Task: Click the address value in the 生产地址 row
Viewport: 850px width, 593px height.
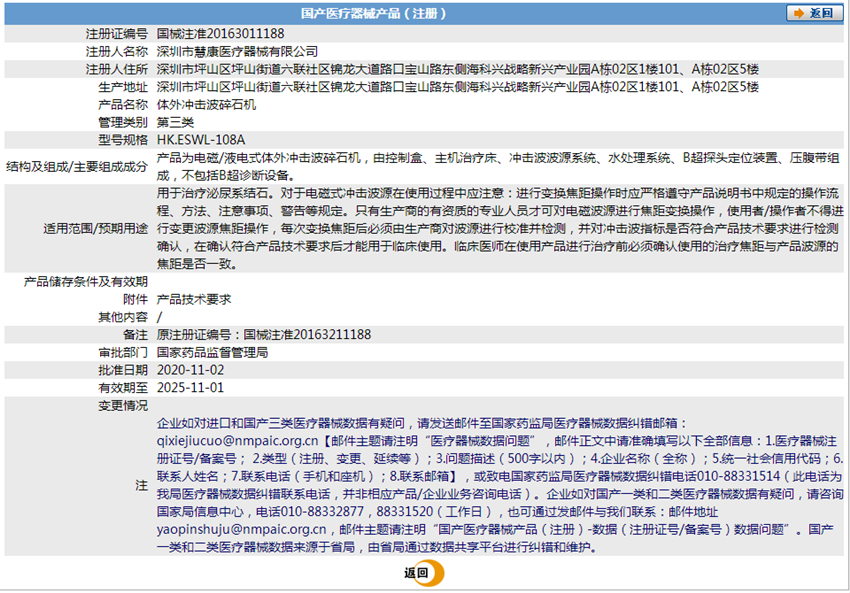Action: point(458,87)
